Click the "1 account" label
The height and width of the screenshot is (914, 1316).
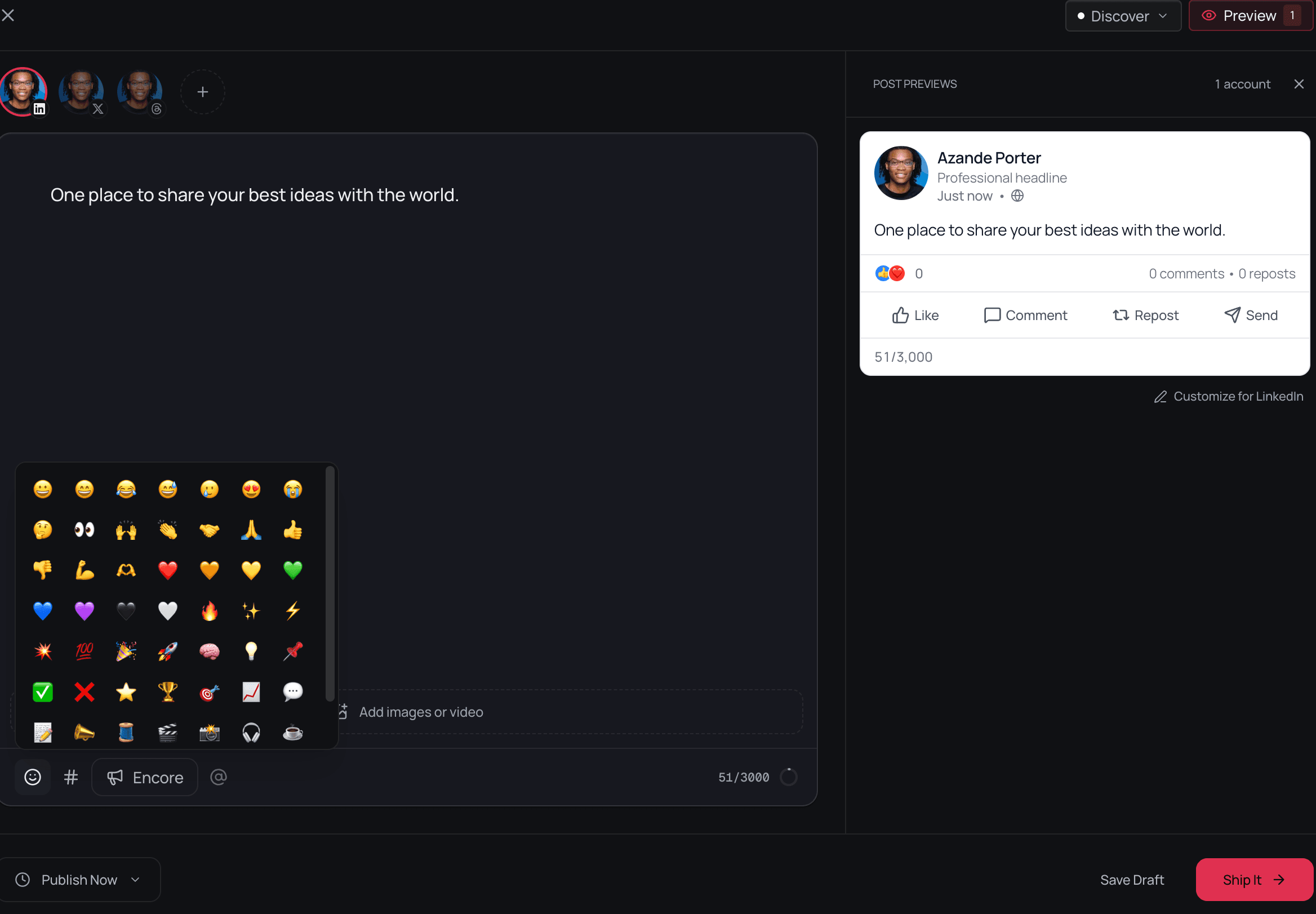[x=1243, y=84]
